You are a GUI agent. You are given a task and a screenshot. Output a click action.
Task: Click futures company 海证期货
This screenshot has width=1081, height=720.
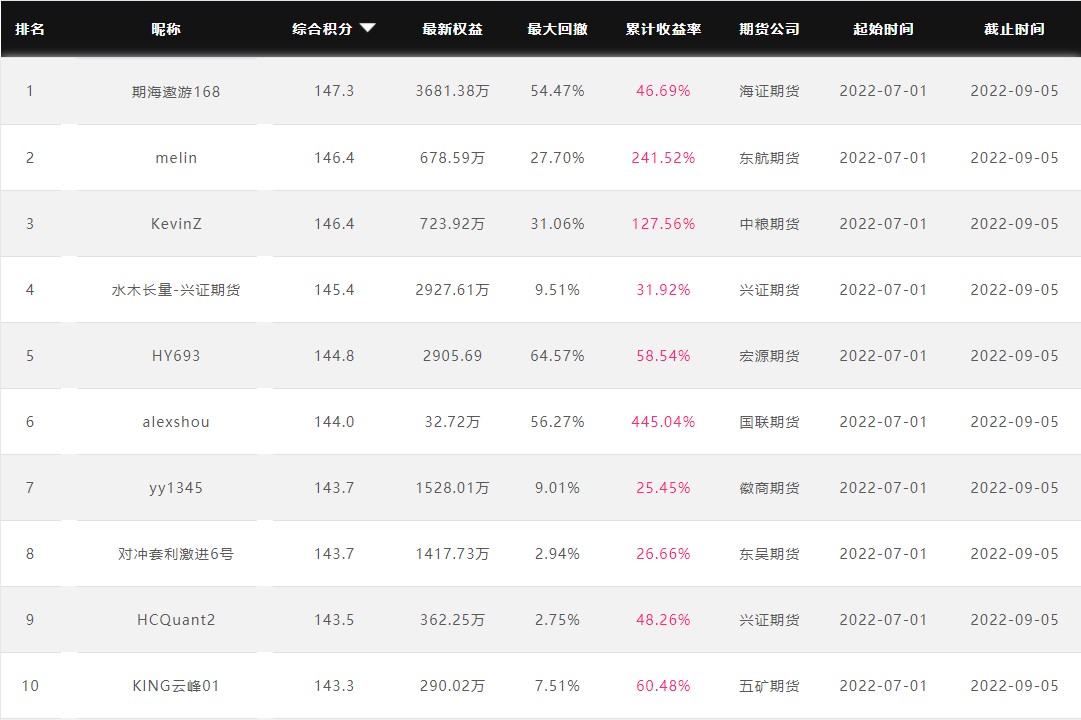tap(769, 91)
